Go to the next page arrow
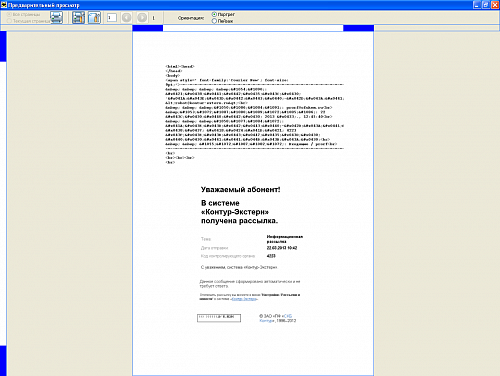Screen dimensions: 500x376 click(x=142, y=17)
